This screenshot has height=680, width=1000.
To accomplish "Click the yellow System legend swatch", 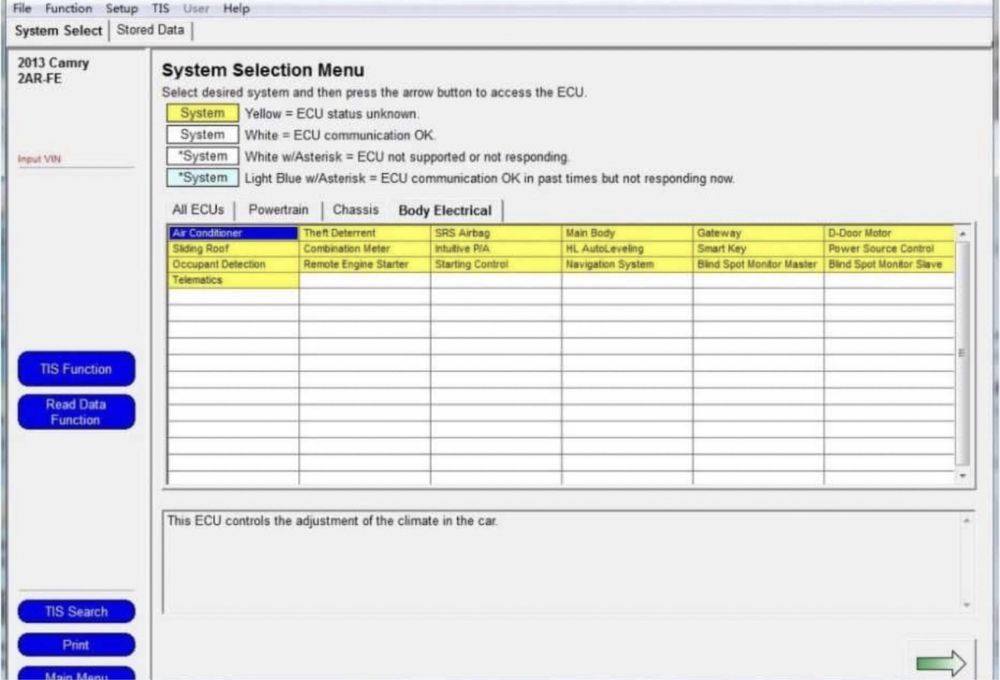I will click(x=202, y=113).
